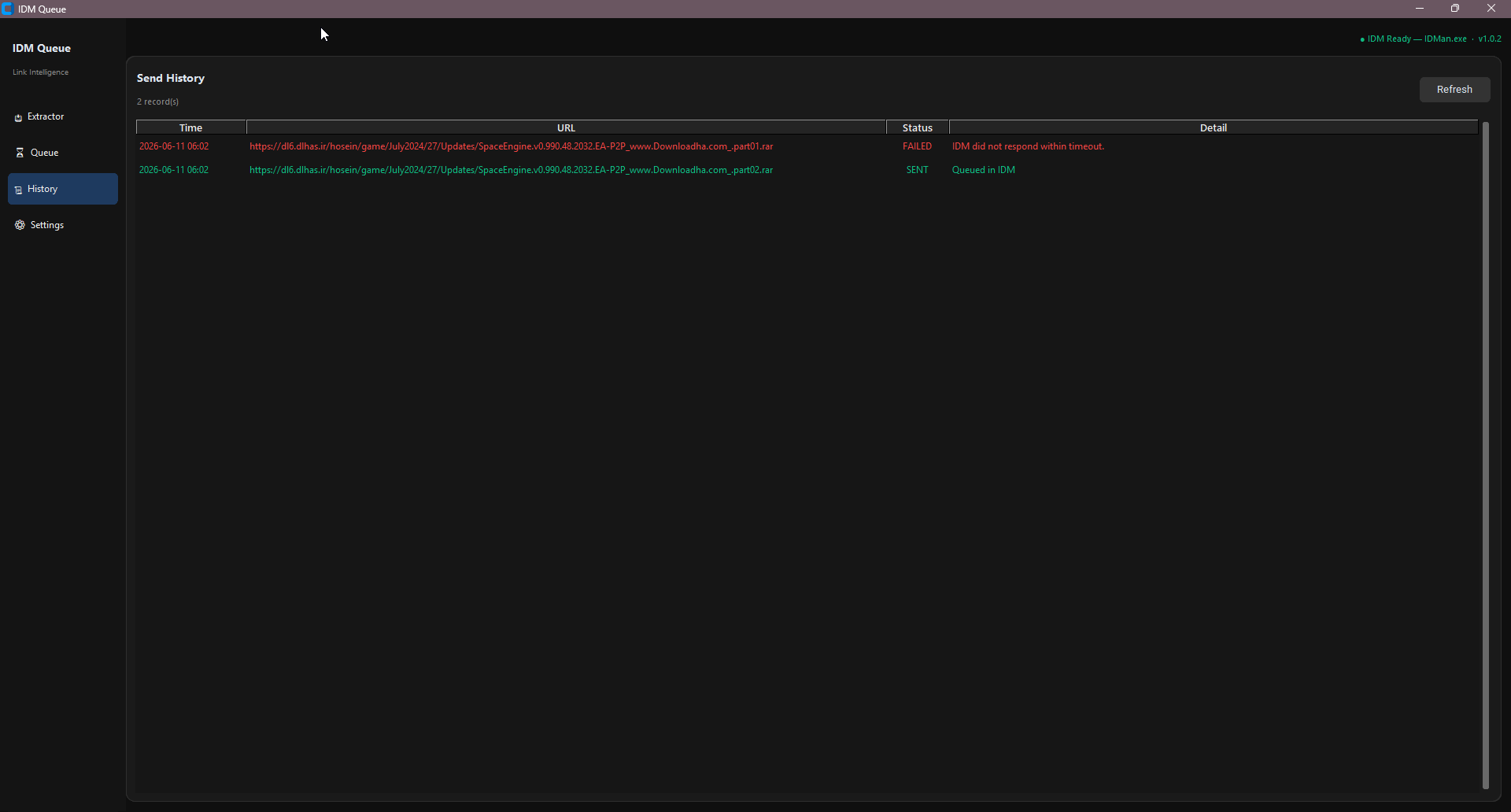Sort by the Detail column header
This screenshot has width=1511, height=812.
pyautogui.click(x=1214, y=127)
